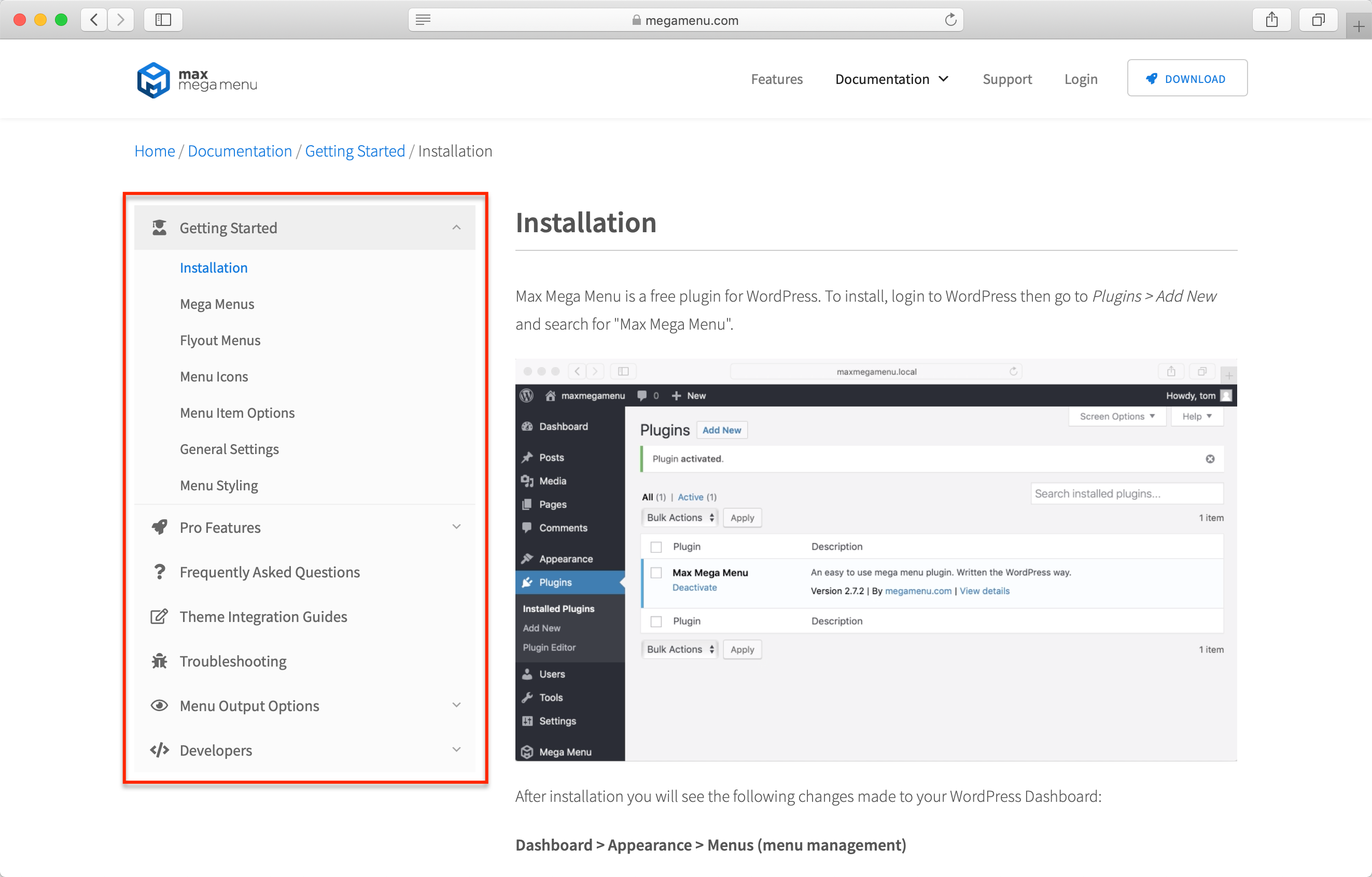Click the lock icon in the address bar

click(x=636, y=20)
